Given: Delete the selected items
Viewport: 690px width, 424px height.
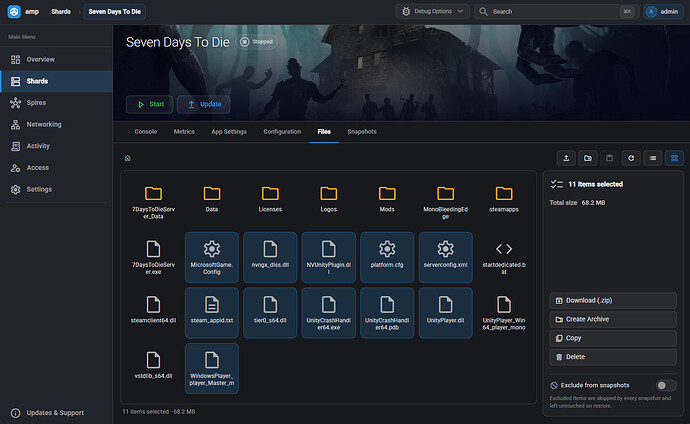Looking at the screenshot, I should coord(613,357).
